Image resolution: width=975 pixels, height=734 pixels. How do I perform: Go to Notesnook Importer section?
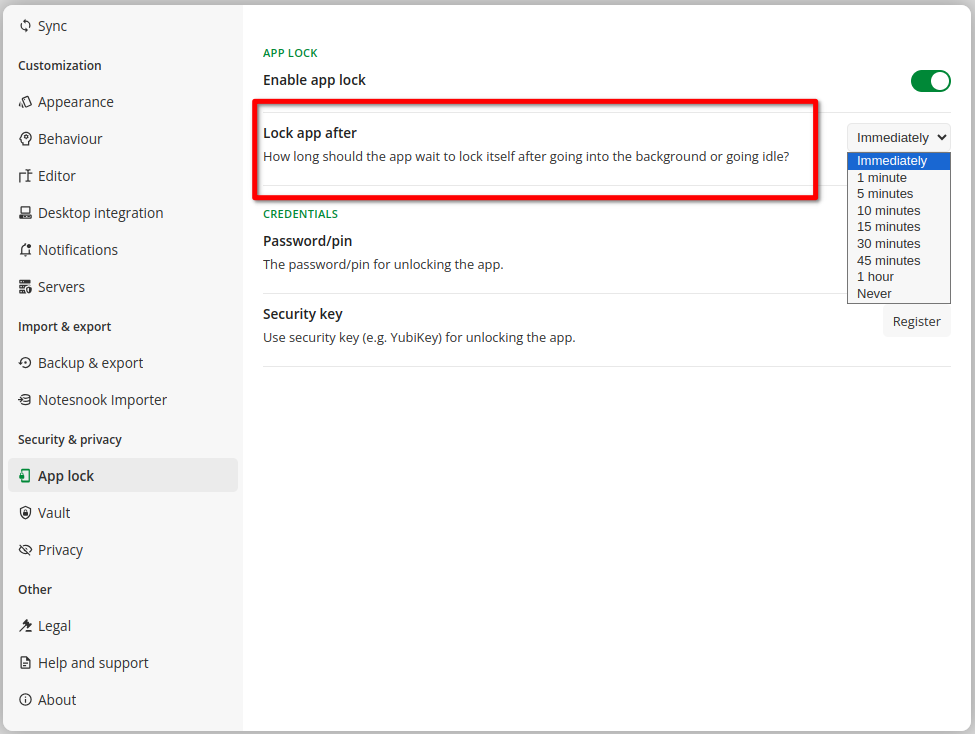[102, 400]
